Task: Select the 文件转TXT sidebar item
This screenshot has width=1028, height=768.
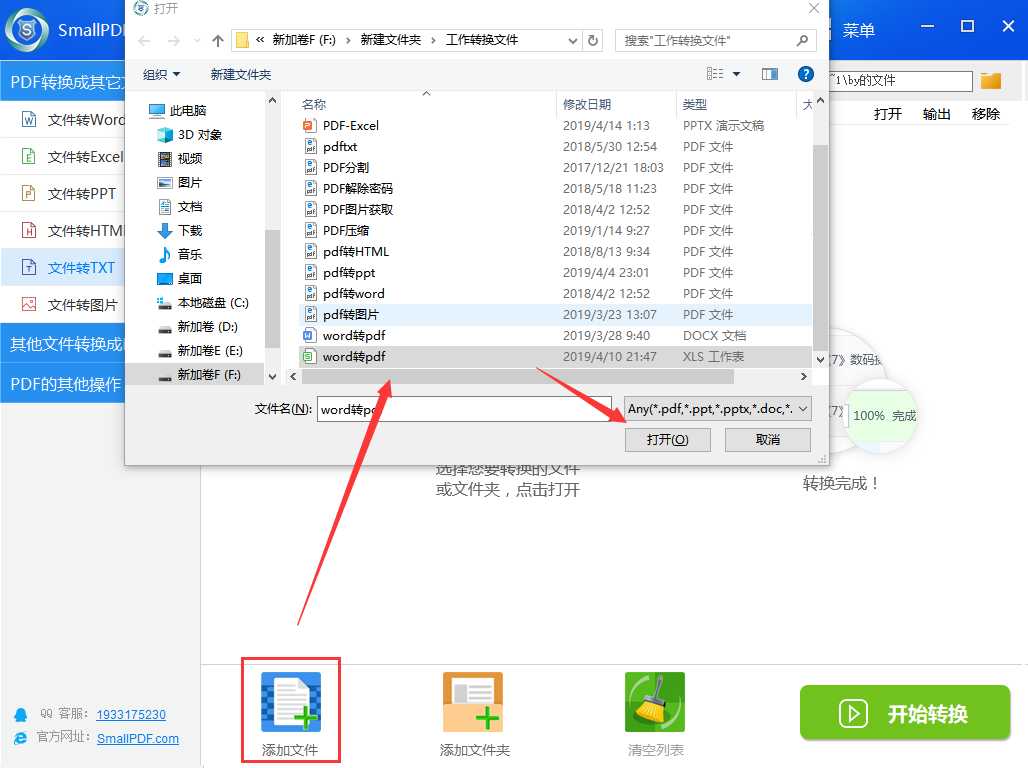Action: pyautogui.click(x=63, y=268)
